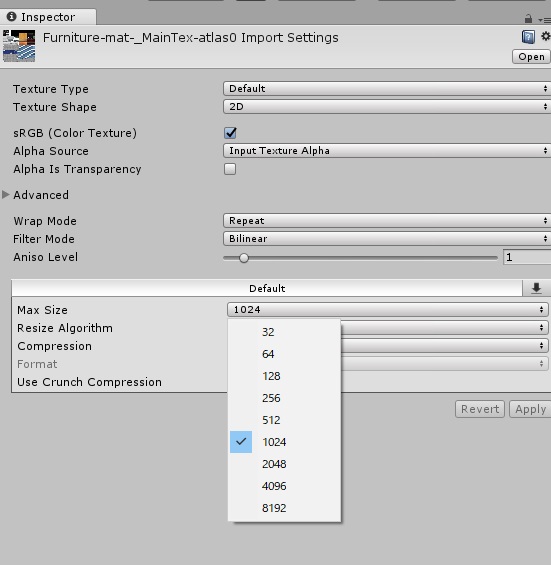This screenshot has width=551, height=565.
Task: Enable Alpha Is Transparency checkbox
Action: [230, 169]
